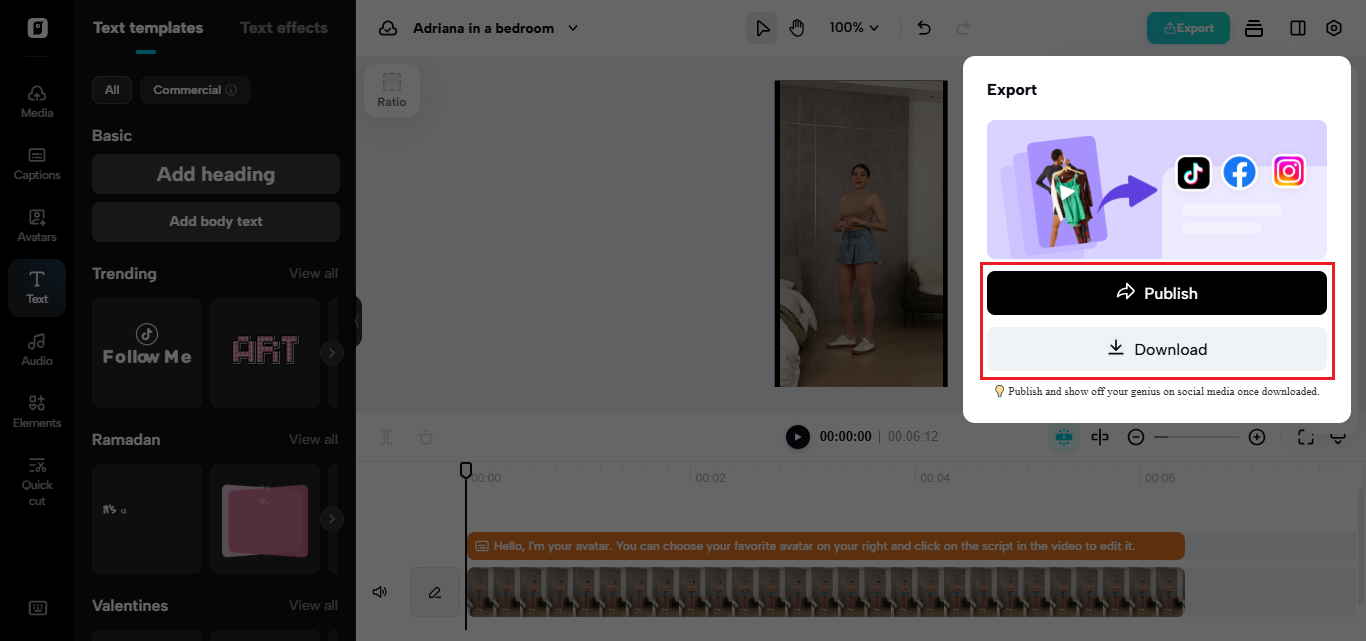Open the Avatars panel

pyautogui.click(x=37, y=225)
